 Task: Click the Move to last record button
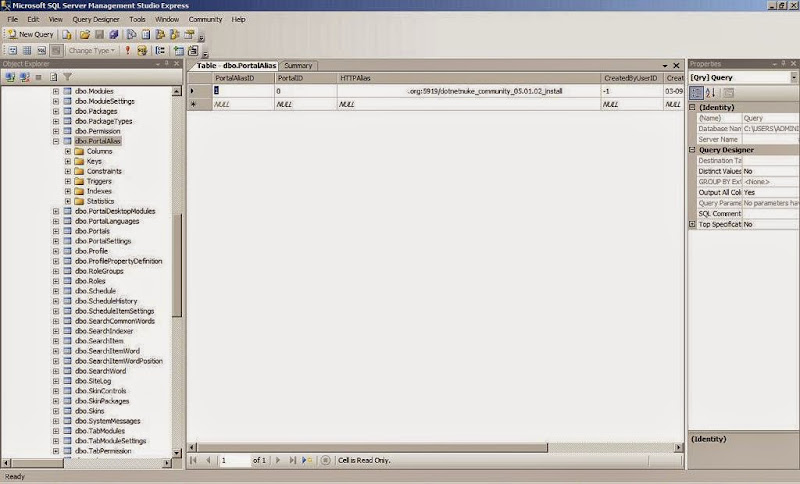(x=292, y=460)
